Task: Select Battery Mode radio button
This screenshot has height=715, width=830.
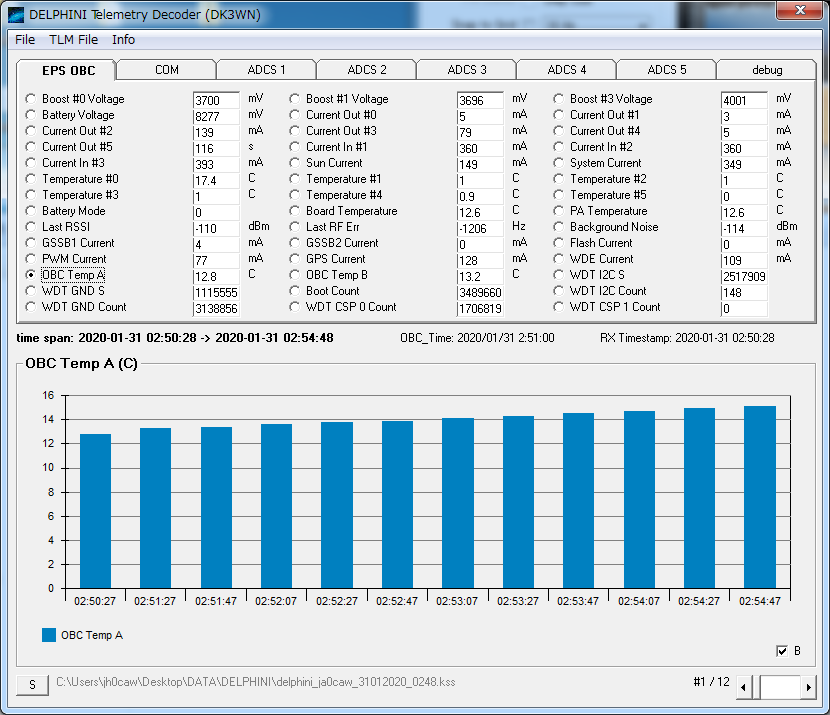Action: [31, 211]
